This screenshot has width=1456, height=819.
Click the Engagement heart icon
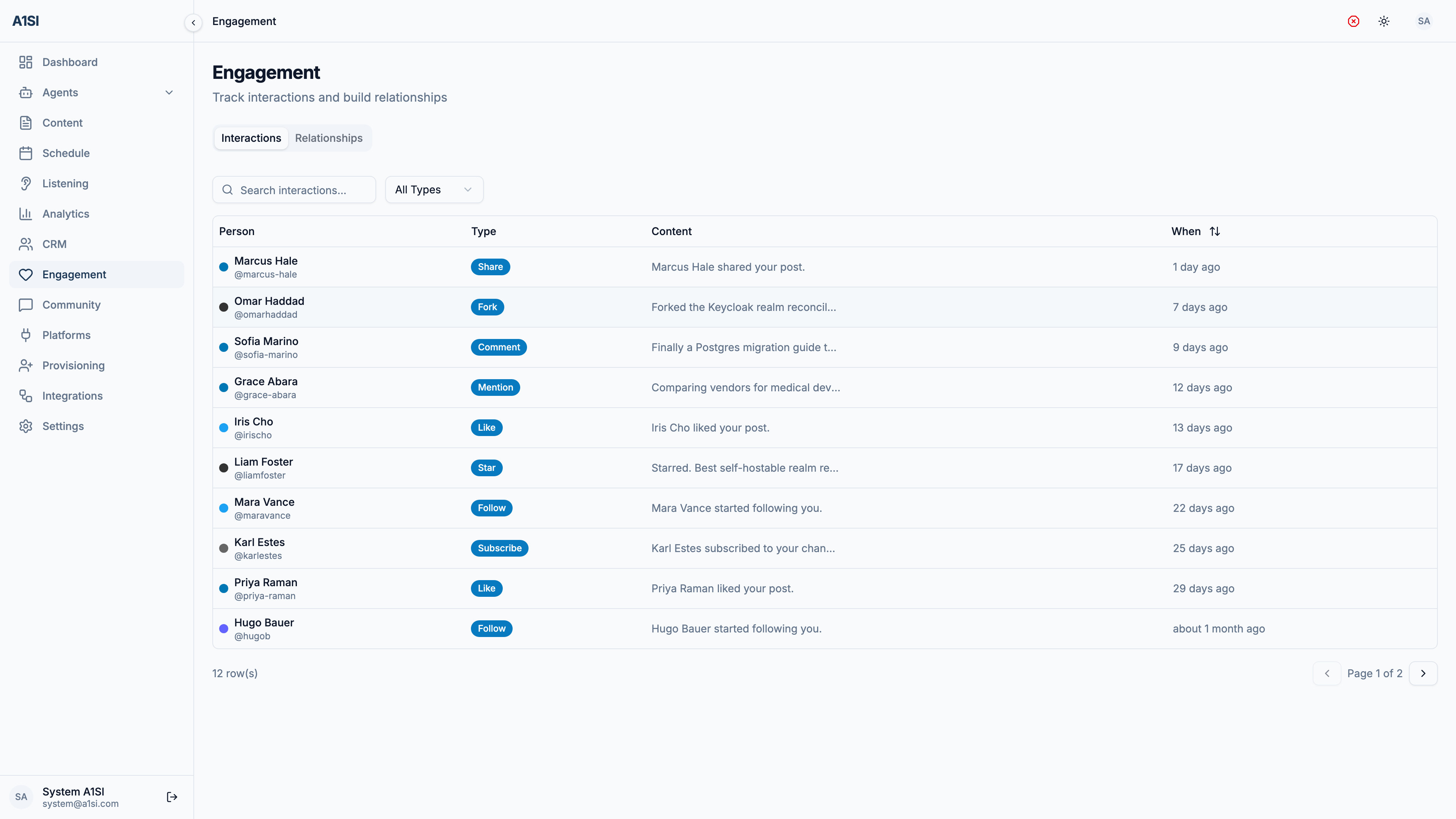25,275
